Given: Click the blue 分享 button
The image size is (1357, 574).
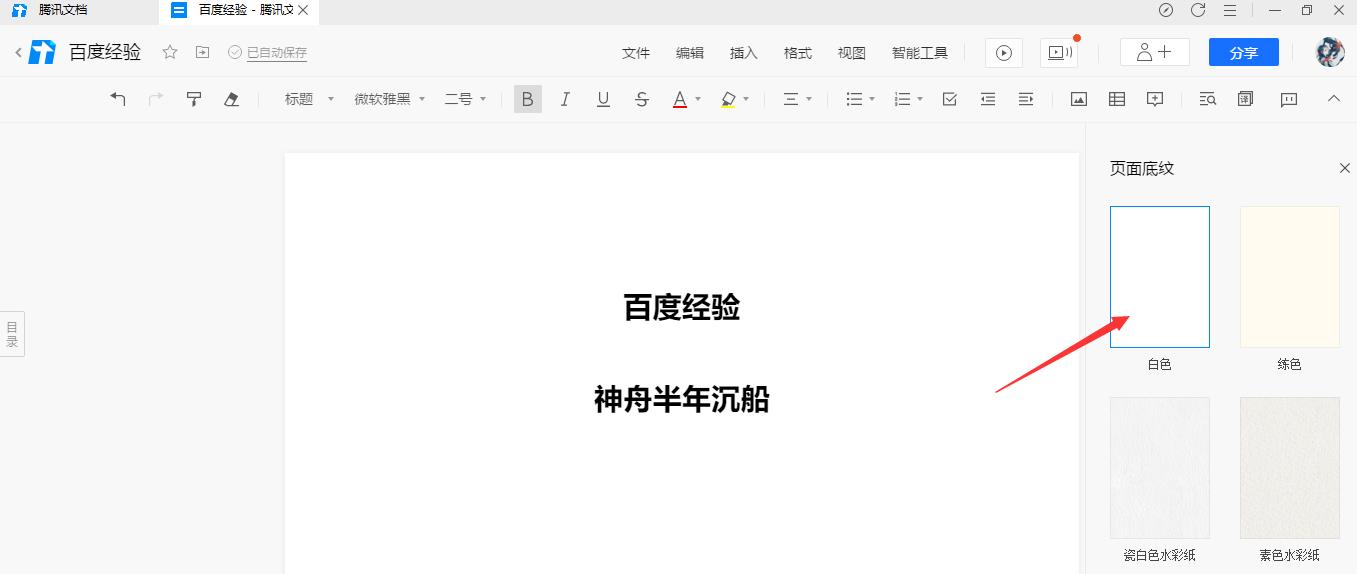Looking at the screenshot, I should [1244, 53].
